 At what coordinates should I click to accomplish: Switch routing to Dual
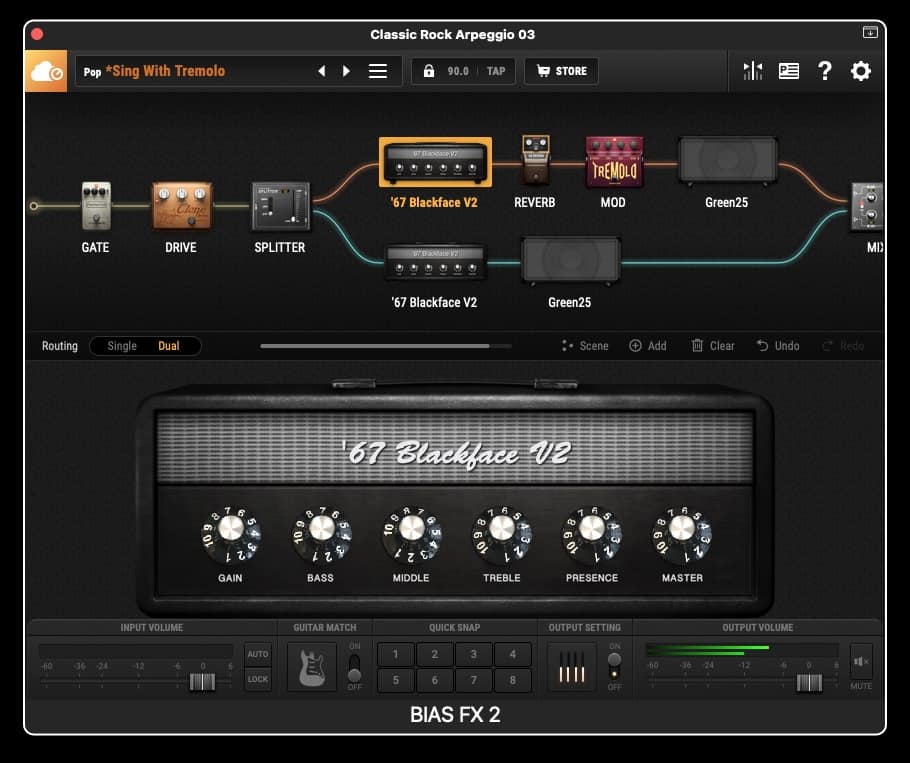[169, 346]
